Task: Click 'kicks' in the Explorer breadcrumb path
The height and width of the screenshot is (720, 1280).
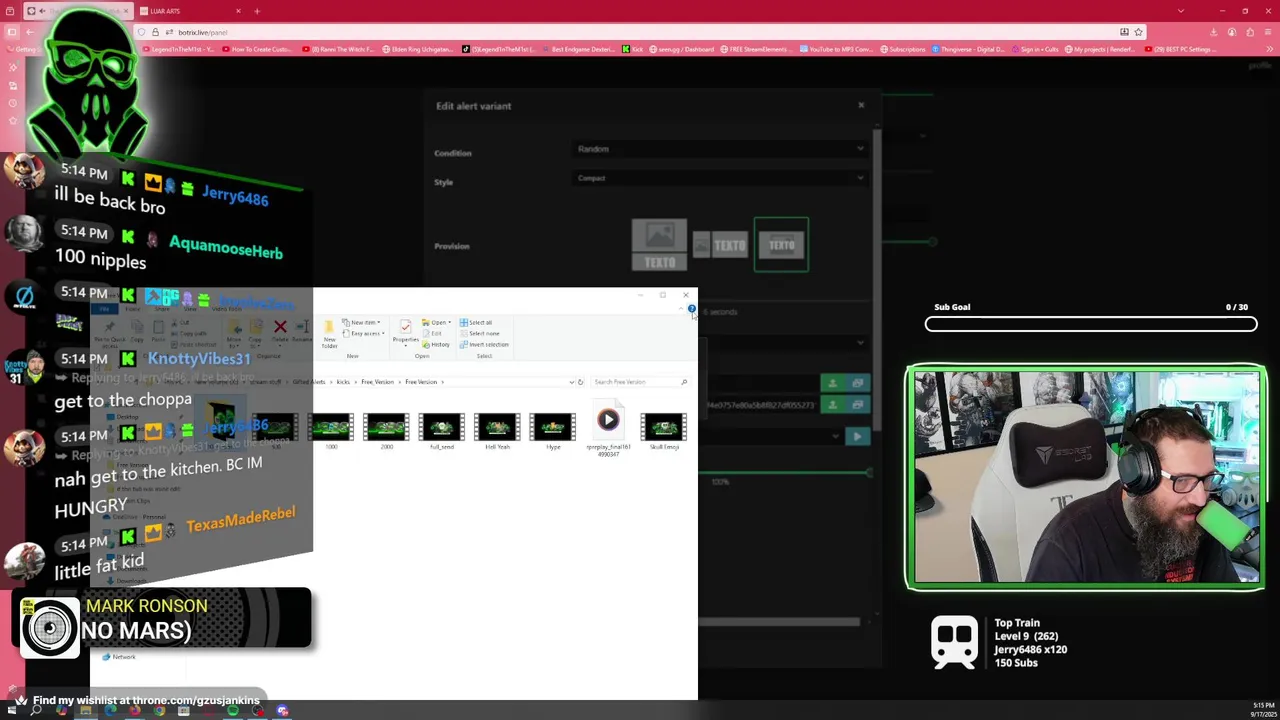Action: pyautogui.click(x=343, y=382)
